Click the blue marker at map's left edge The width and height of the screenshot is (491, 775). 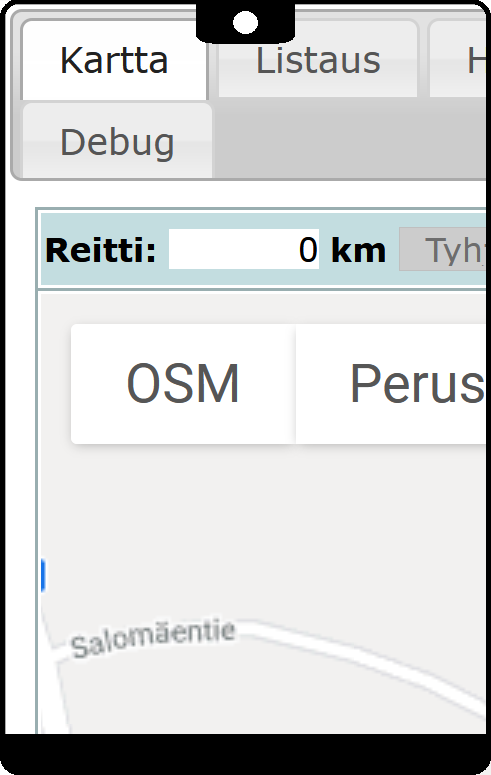pyautogui.click(x=43, y=575)
